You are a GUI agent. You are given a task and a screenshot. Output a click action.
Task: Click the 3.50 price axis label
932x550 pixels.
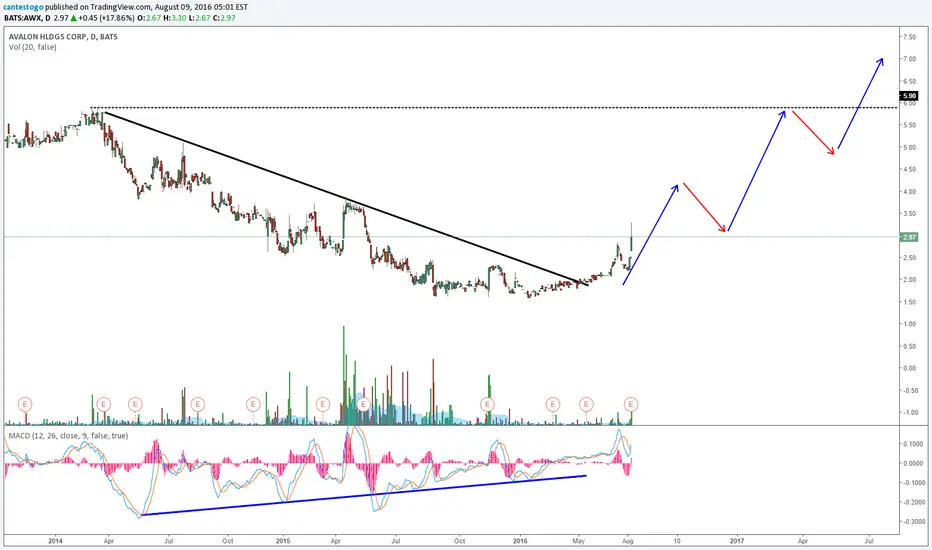909,213
